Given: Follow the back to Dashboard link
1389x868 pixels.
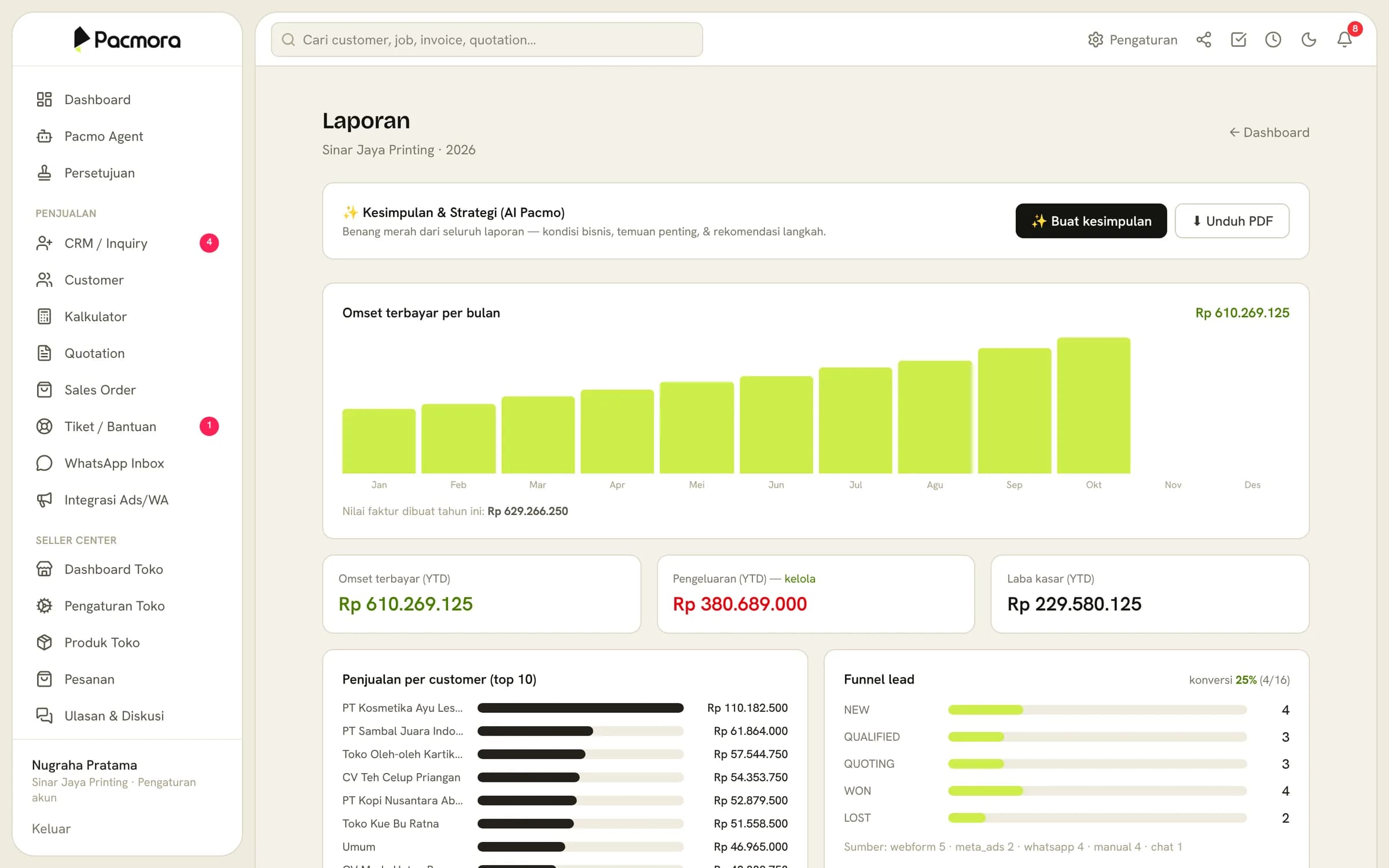Looking at the screenshot, I should pos(1269,133).
